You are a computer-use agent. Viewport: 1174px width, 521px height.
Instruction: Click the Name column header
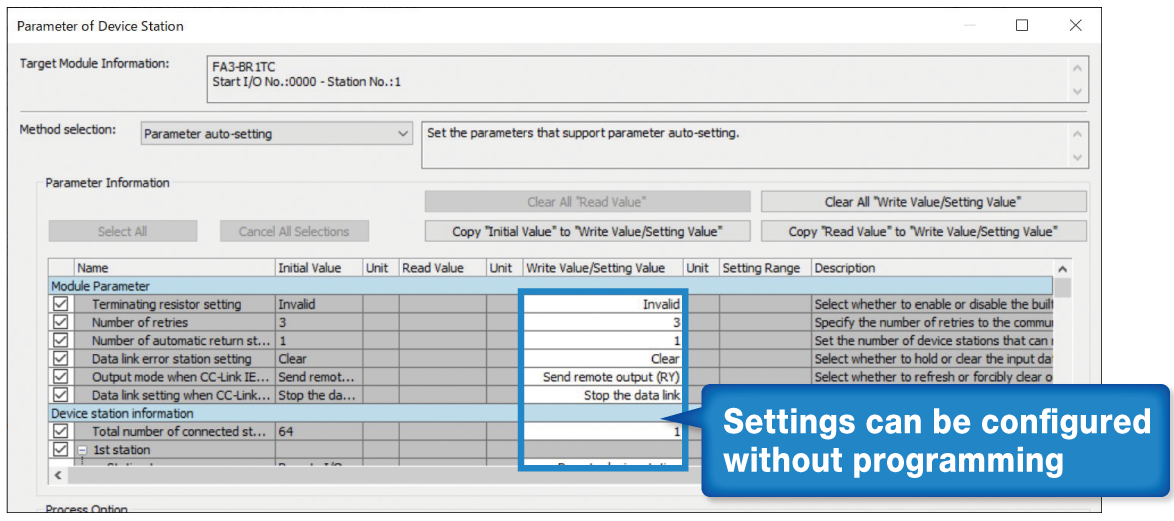[174, 268]
